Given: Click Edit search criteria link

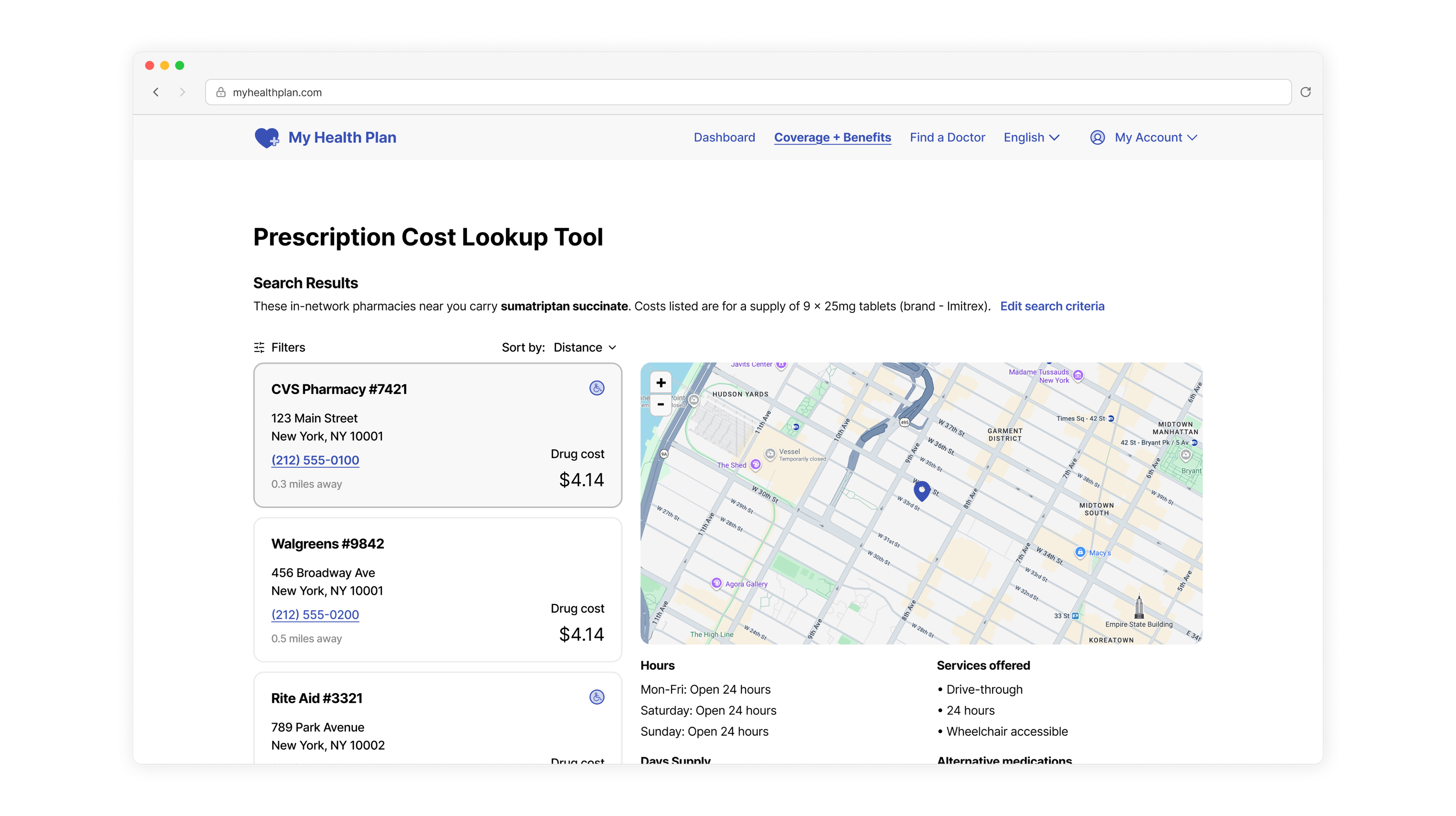Looking at the screenshot, I should [1052, 306].
